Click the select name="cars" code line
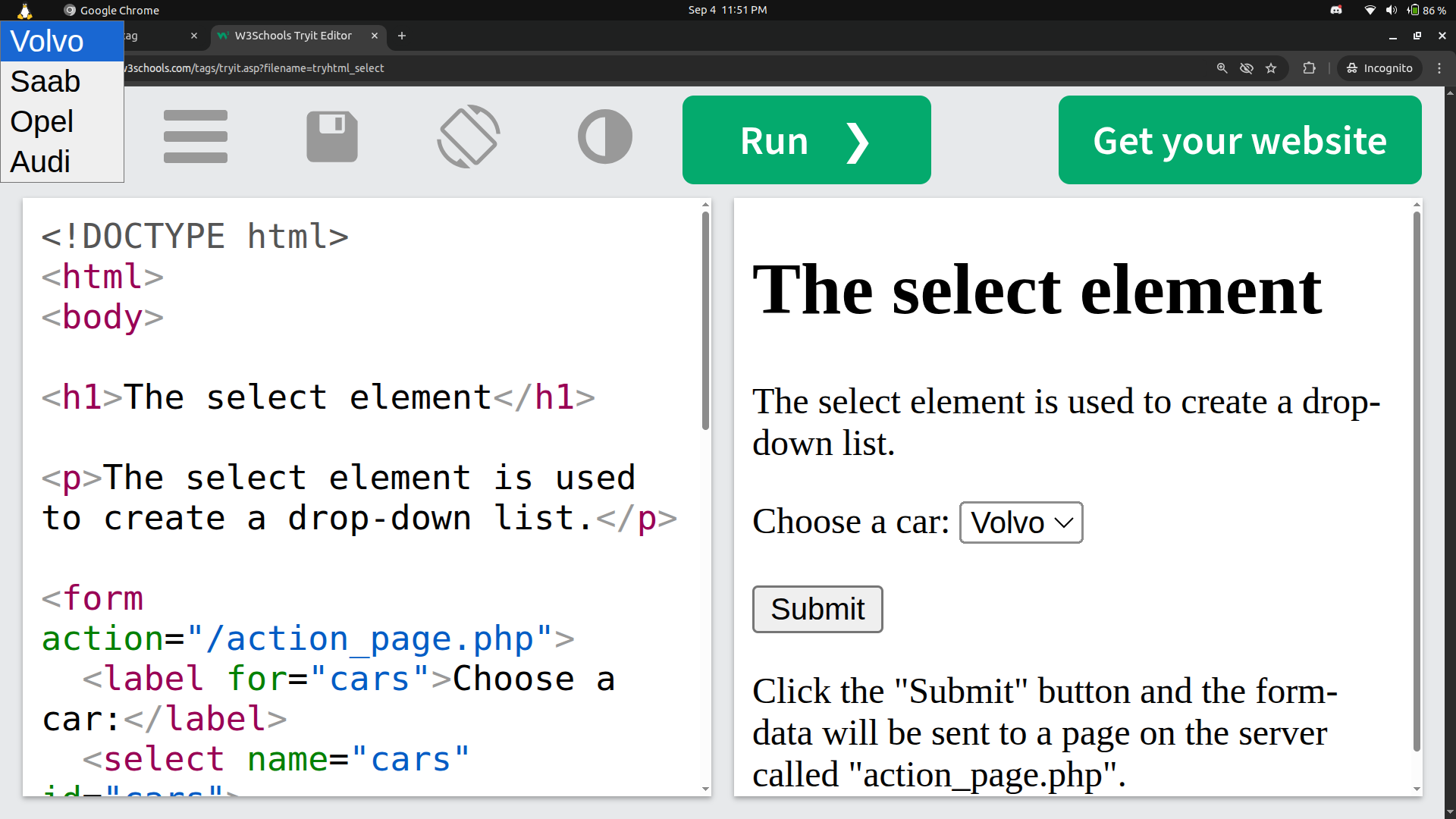 tap(276, 760)
